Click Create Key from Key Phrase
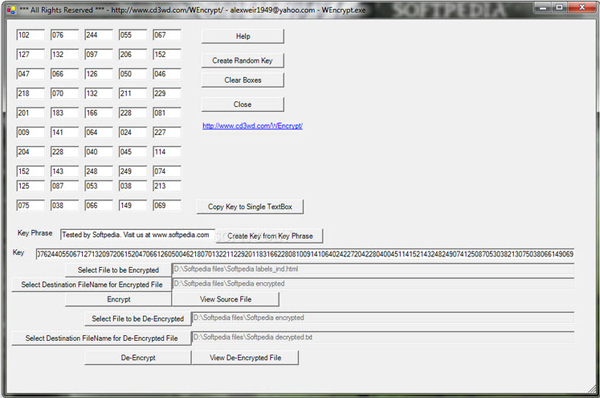The width and height of the screenshot is (600, 398). click(x=270, y=236)
